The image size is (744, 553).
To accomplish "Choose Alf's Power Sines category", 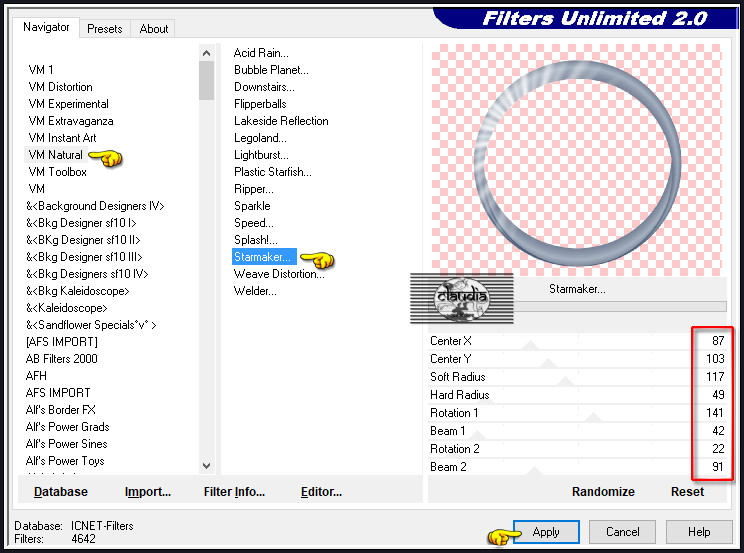I will click(66, 444).
